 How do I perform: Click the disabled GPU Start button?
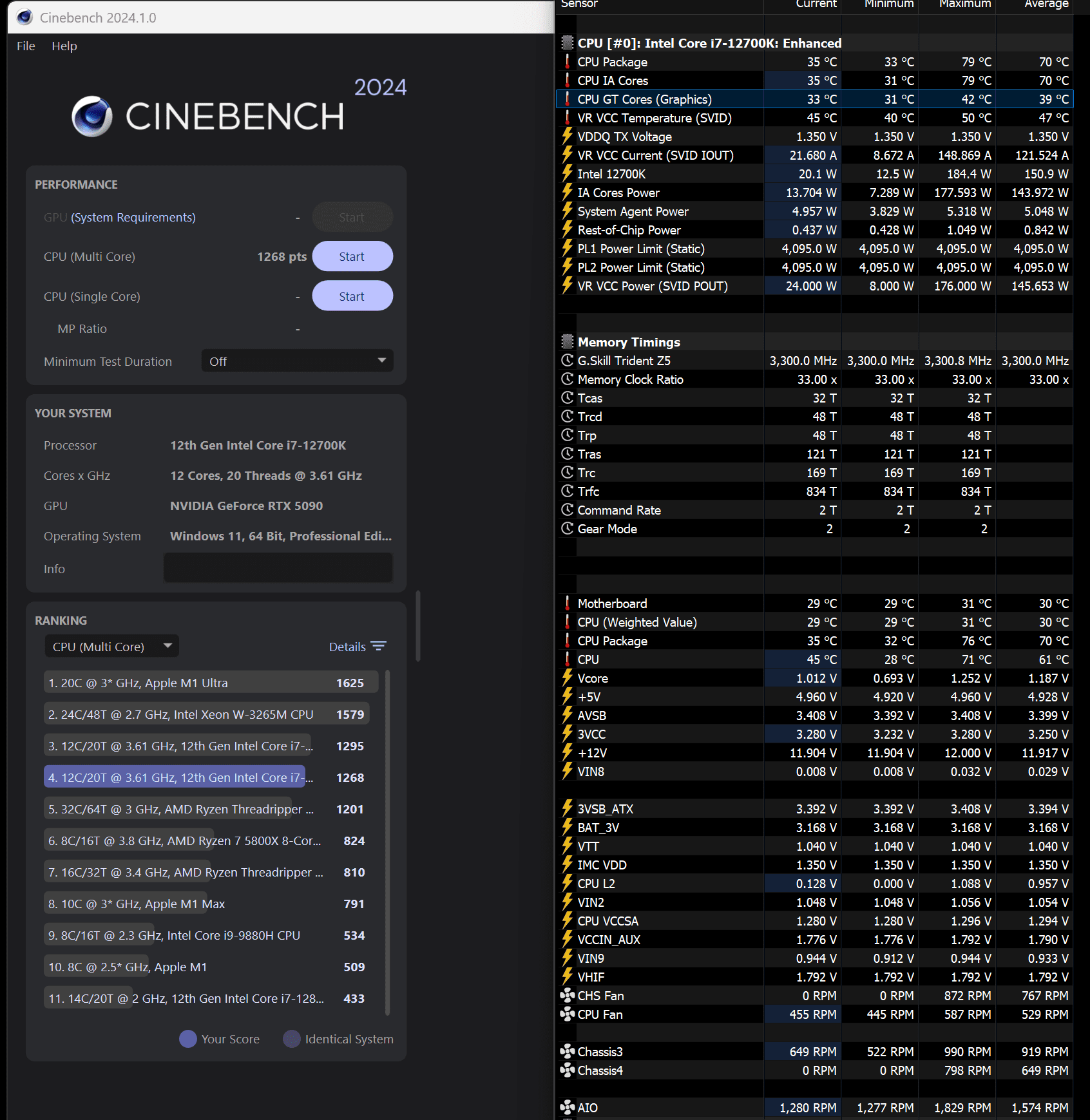352,218
